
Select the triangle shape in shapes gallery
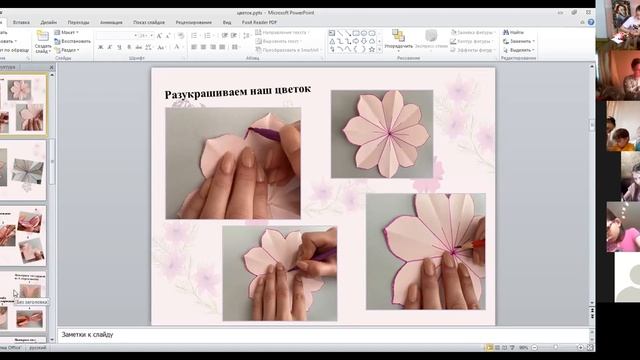(x=332, y=41)
